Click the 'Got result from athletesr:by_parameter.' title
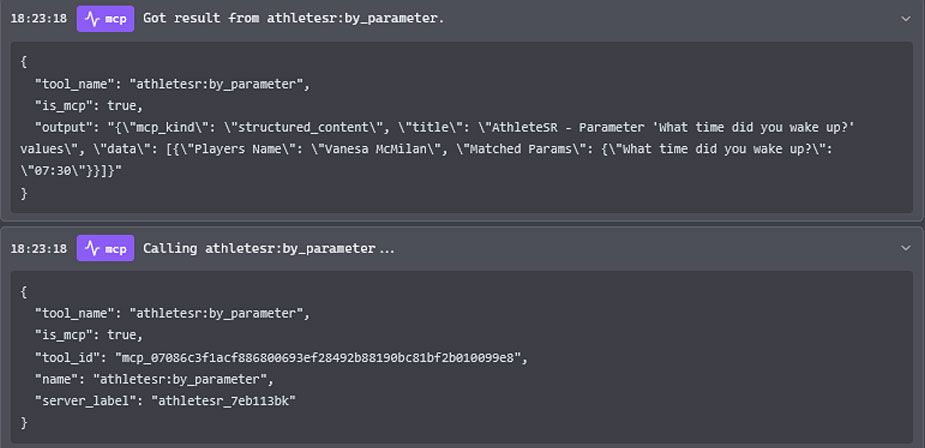Screen dimensions: 925x448 [293, 18]
